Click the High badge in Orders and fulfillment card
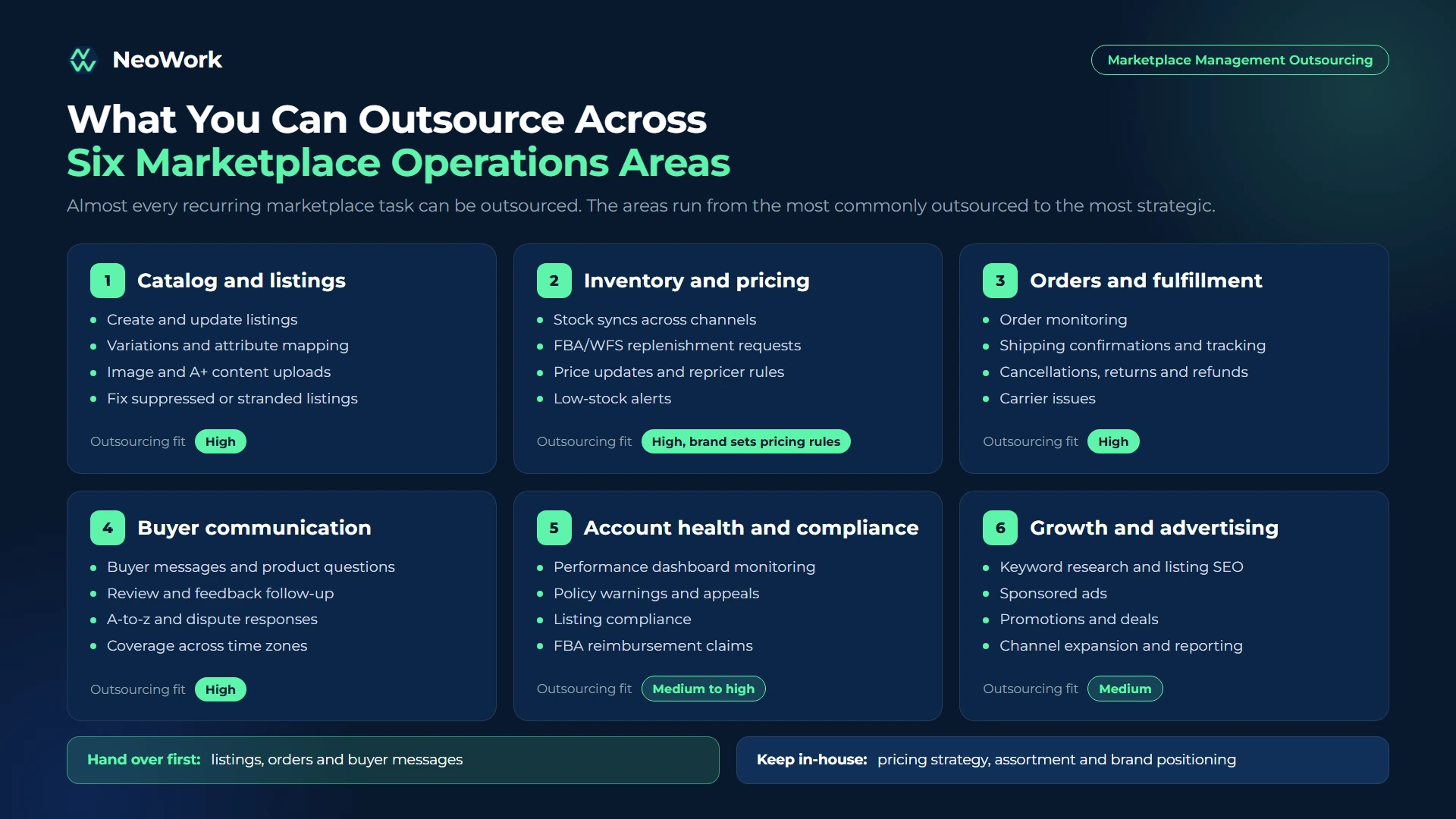Image resolution: width=1456 pixels, height=819 pixels. (1113, 441)
